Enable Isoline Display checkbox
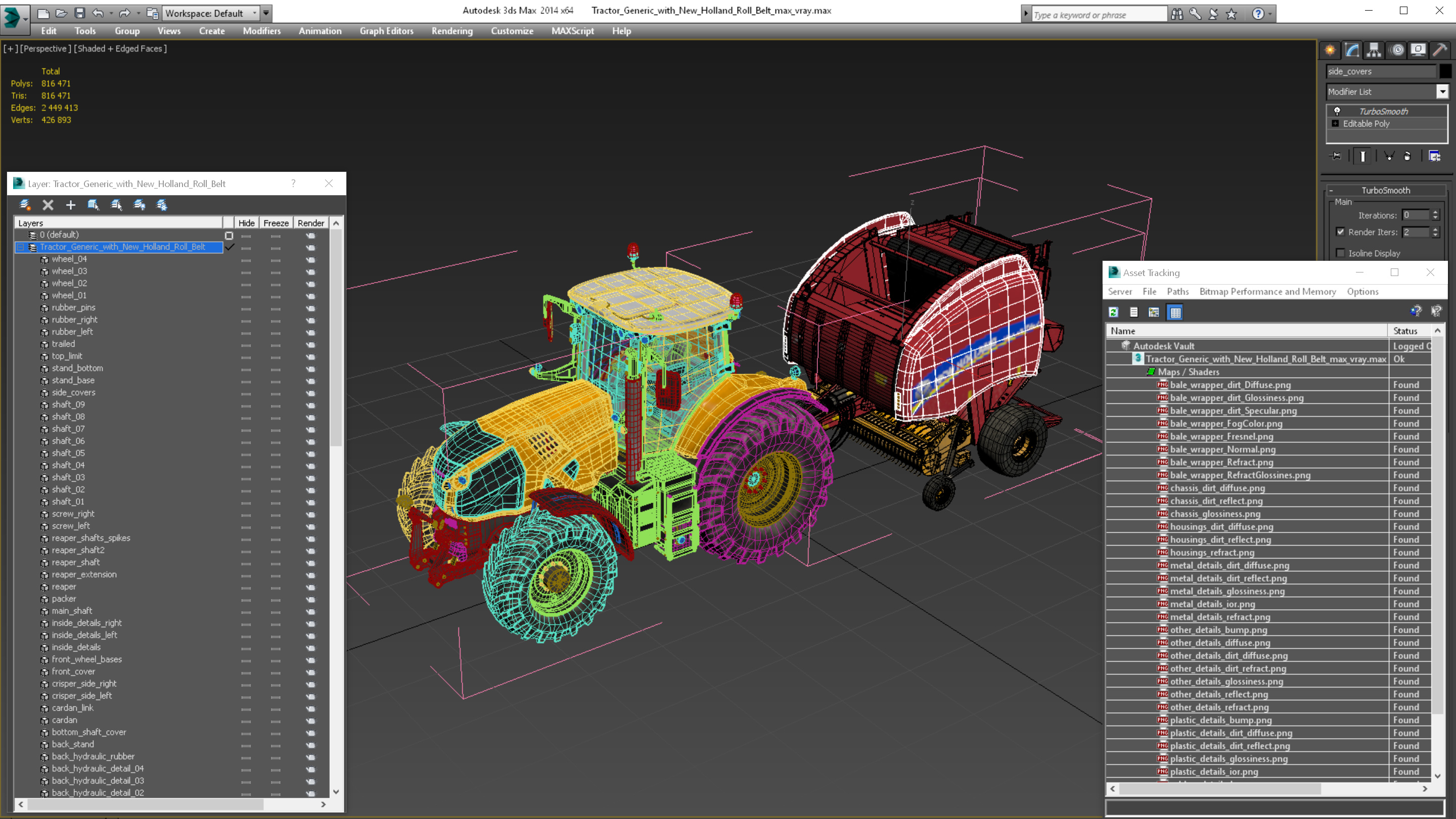 coord(1341,253)
